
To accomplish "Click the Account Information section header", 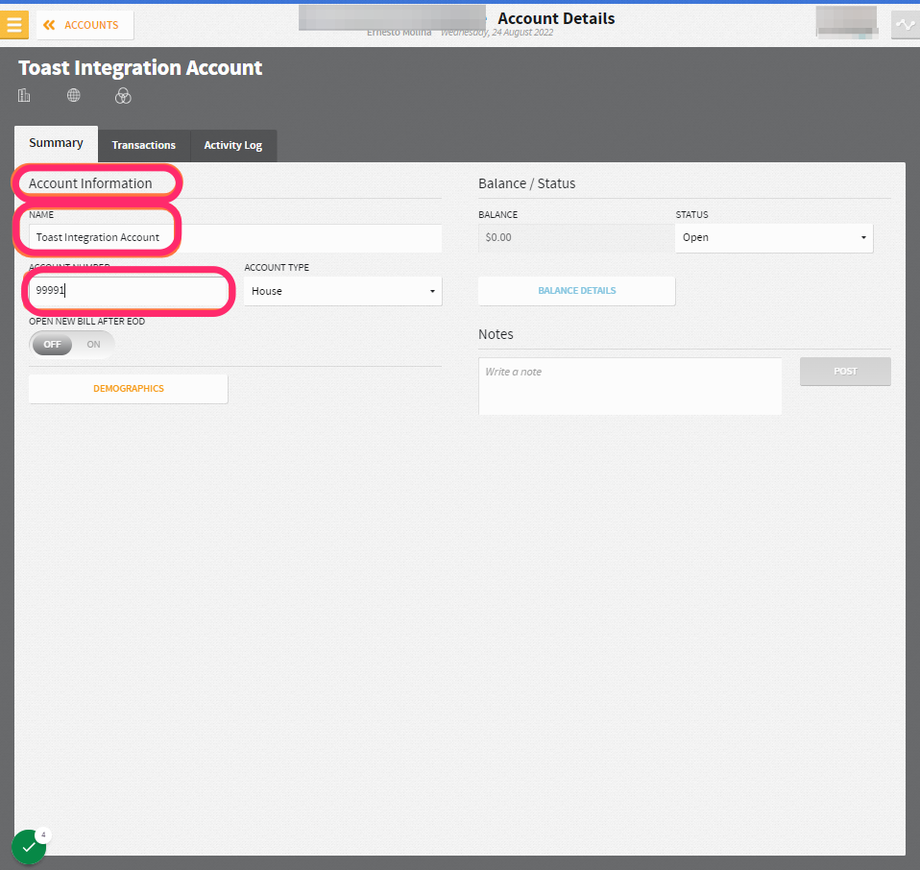I will tap(90, 184).
